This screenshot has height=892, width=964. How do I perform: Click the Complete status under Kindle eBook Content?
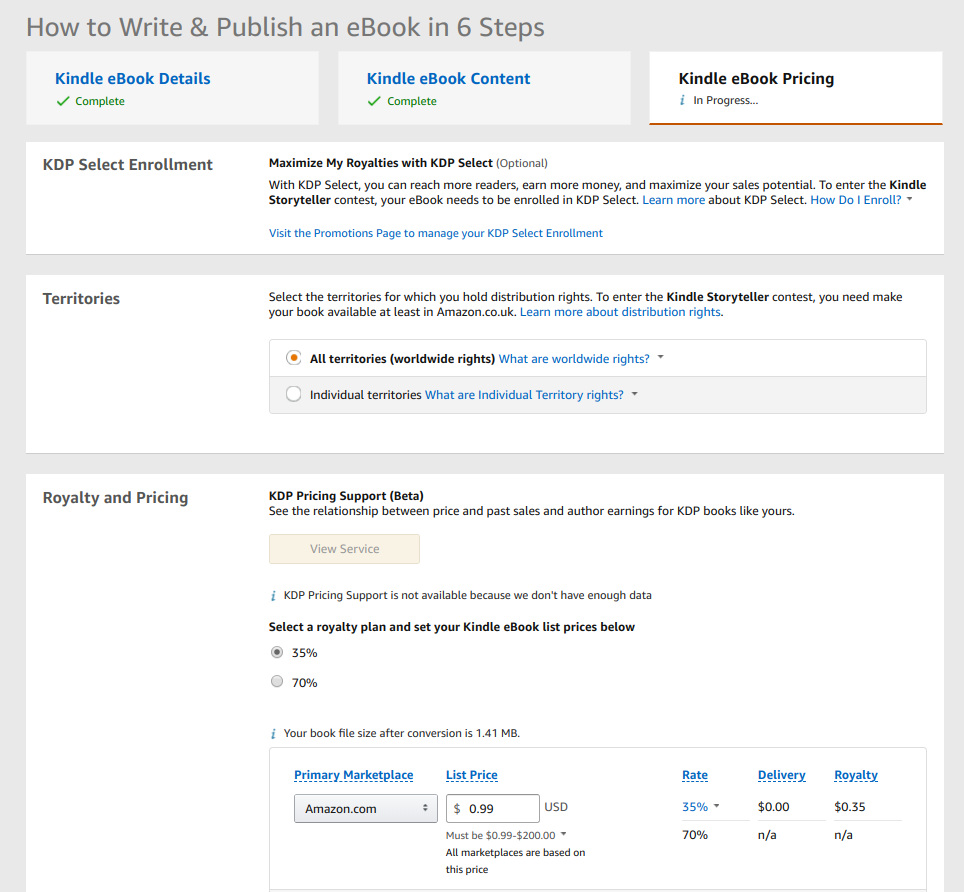[412, 101]
